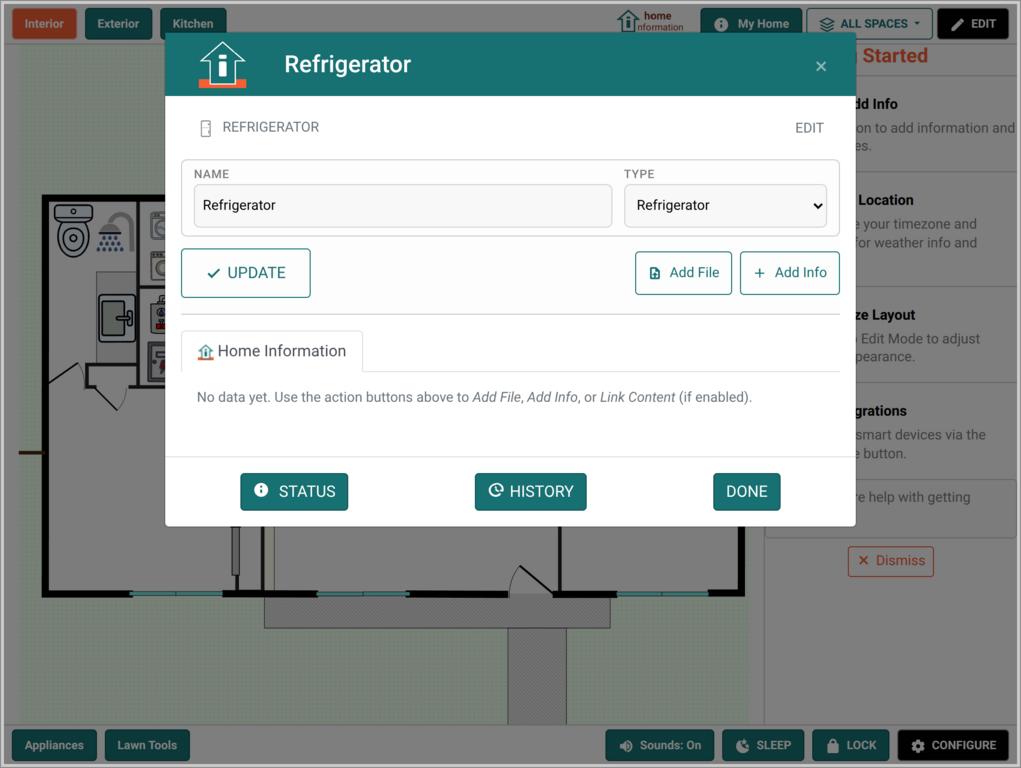Switch to the Exterior tab
Image resolution: width=1021 pixels, height=768 pixels.
coord(118,24)
